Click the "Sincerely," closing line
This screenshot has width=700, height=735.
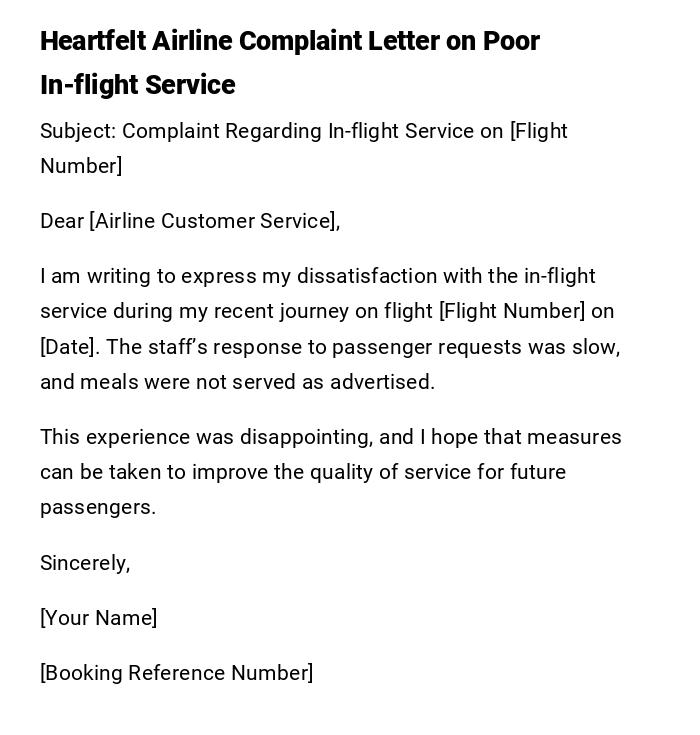point(85,563)
